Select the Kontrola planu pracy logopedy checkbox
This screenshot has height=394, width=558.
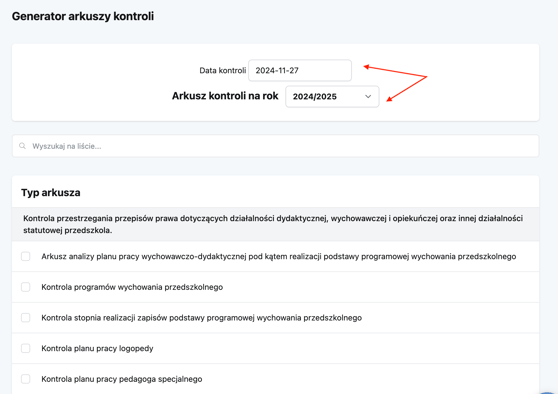click(x=26, y=348)
